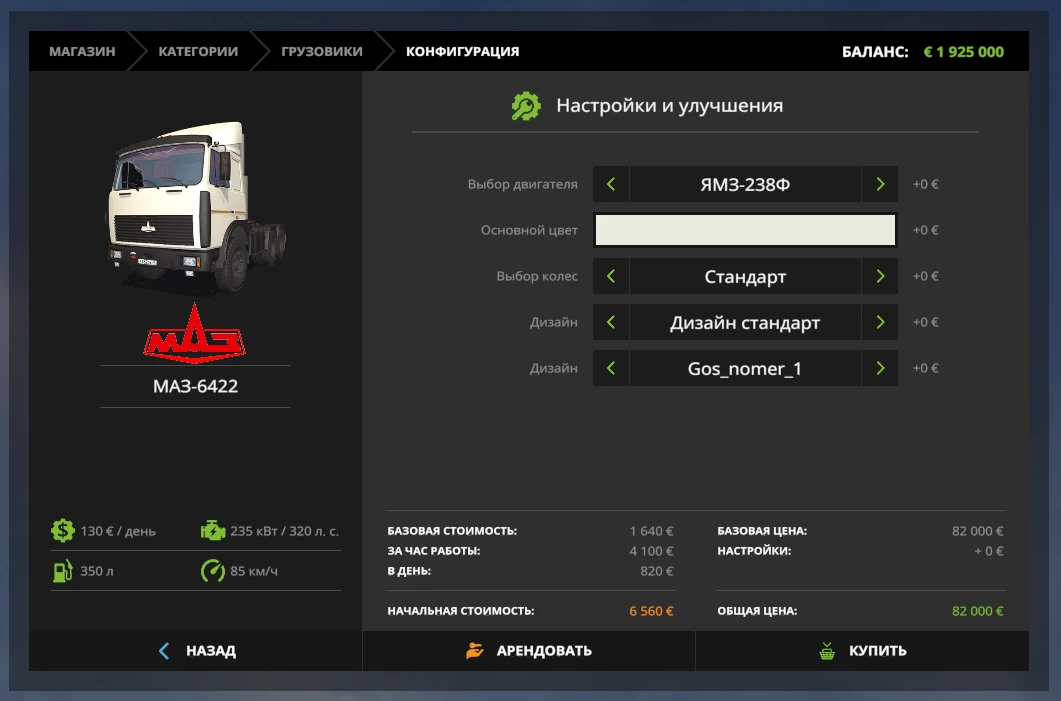Click the handshake icon on АРЕНДОВАТЬ button
Image resolution: width=1061 pixels, height=701 pixels.
point(475,650)
